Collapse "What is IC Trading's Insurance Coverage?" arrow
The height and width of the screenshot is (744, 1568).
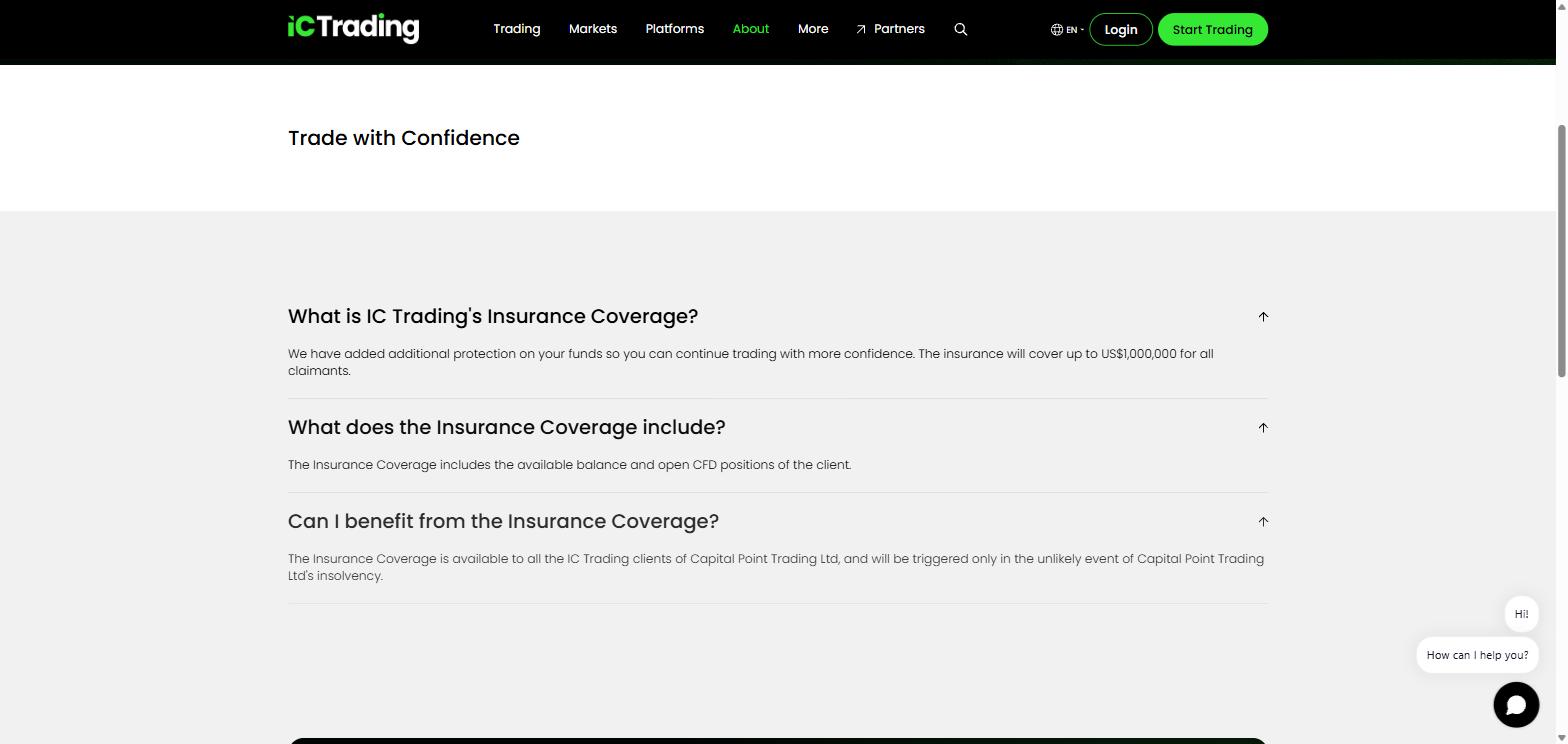1263,317
